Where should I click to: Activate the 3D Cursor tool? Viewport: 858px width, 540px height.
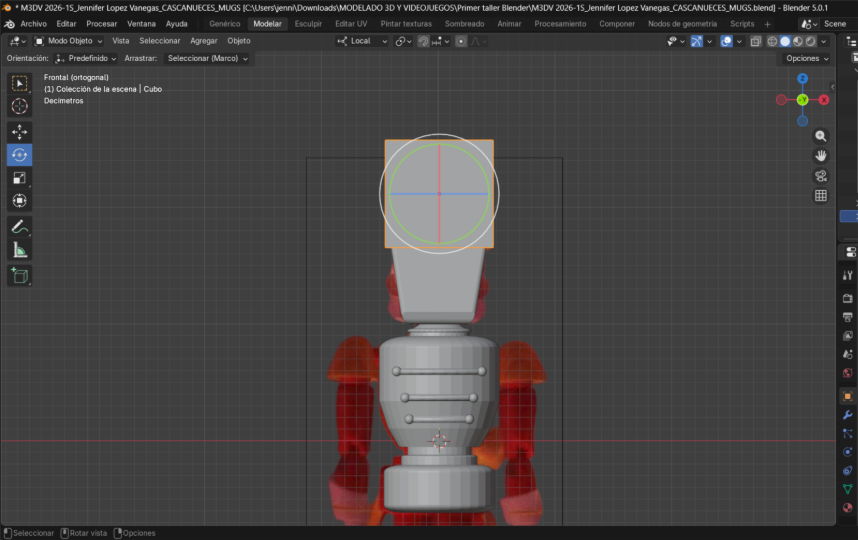click(20, 106)
